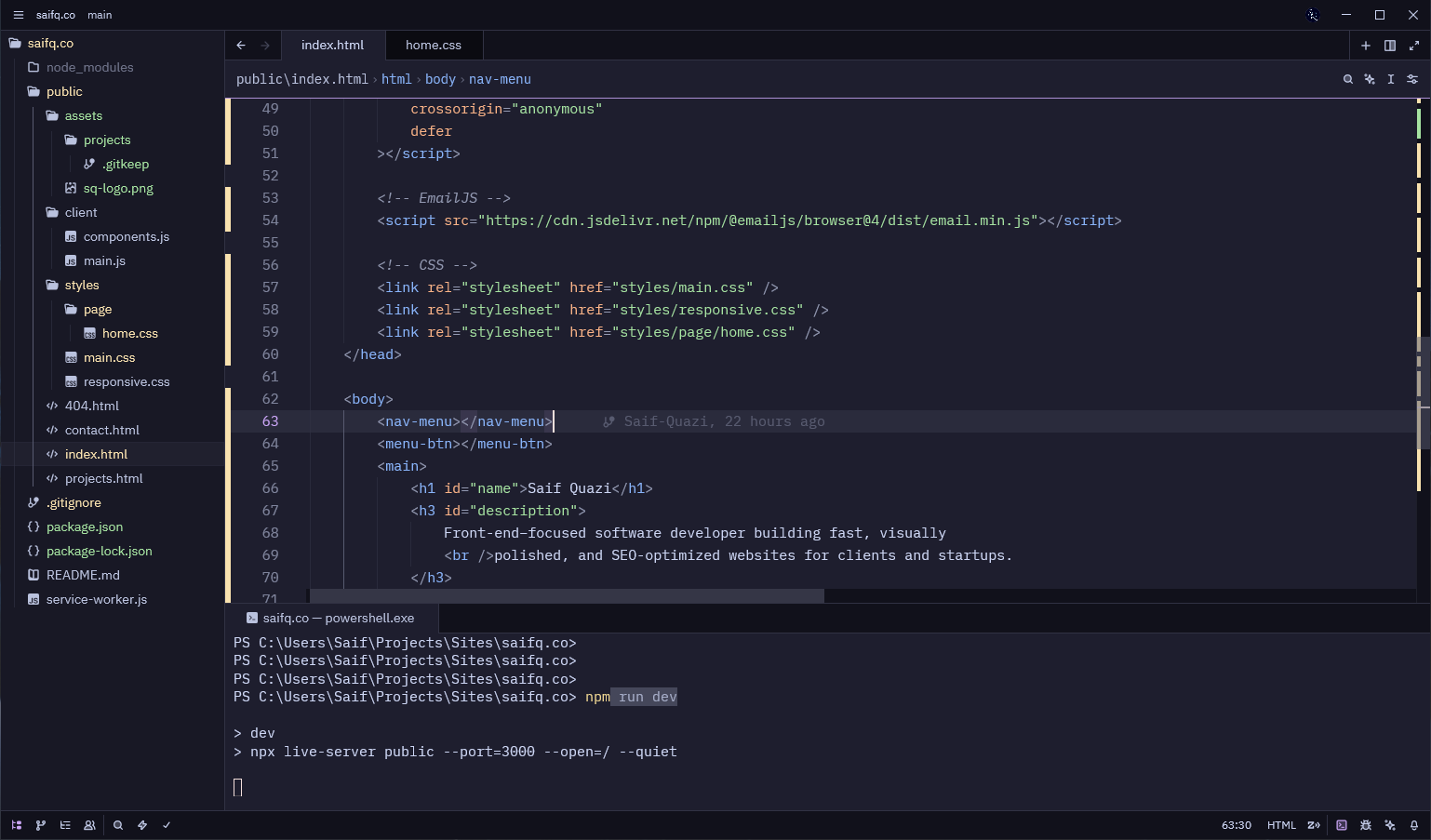The width and height of the screenshot is (1431, 840).
Task: Click the split pane icon
Action: [1390, 46]
